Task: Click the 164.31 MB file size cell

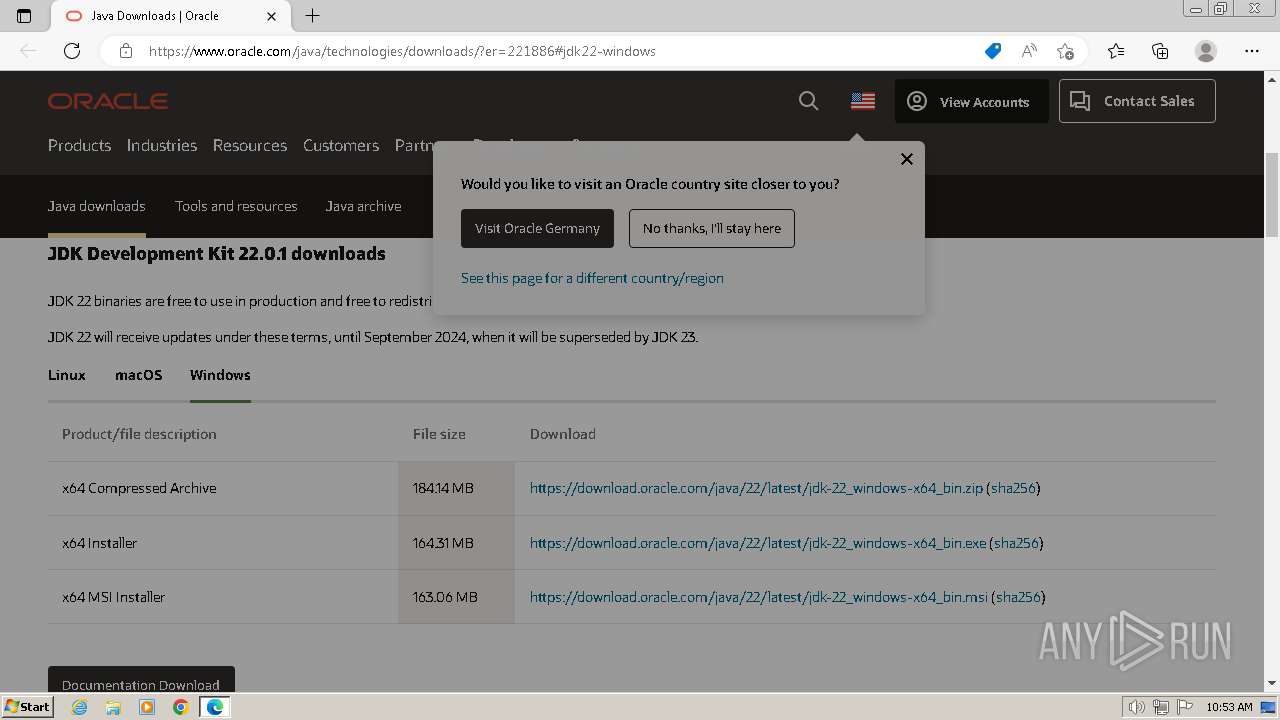Action: click(x=456, y=543)
